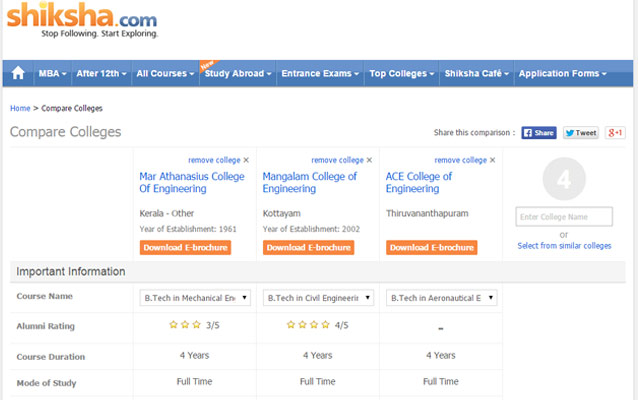Open B.Tech in Aeronautical course dropdown

click(441, 298)
